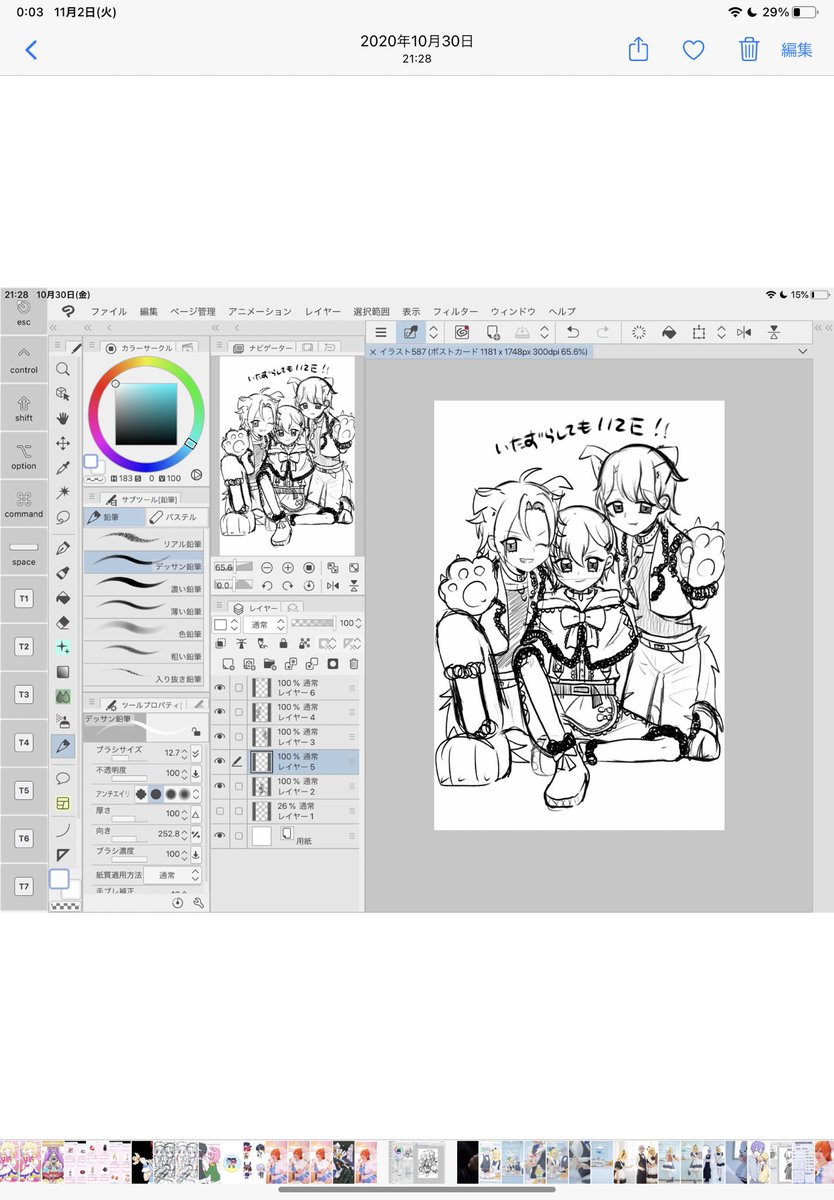Click the Lock layer padlock icon

click(283, 643)
